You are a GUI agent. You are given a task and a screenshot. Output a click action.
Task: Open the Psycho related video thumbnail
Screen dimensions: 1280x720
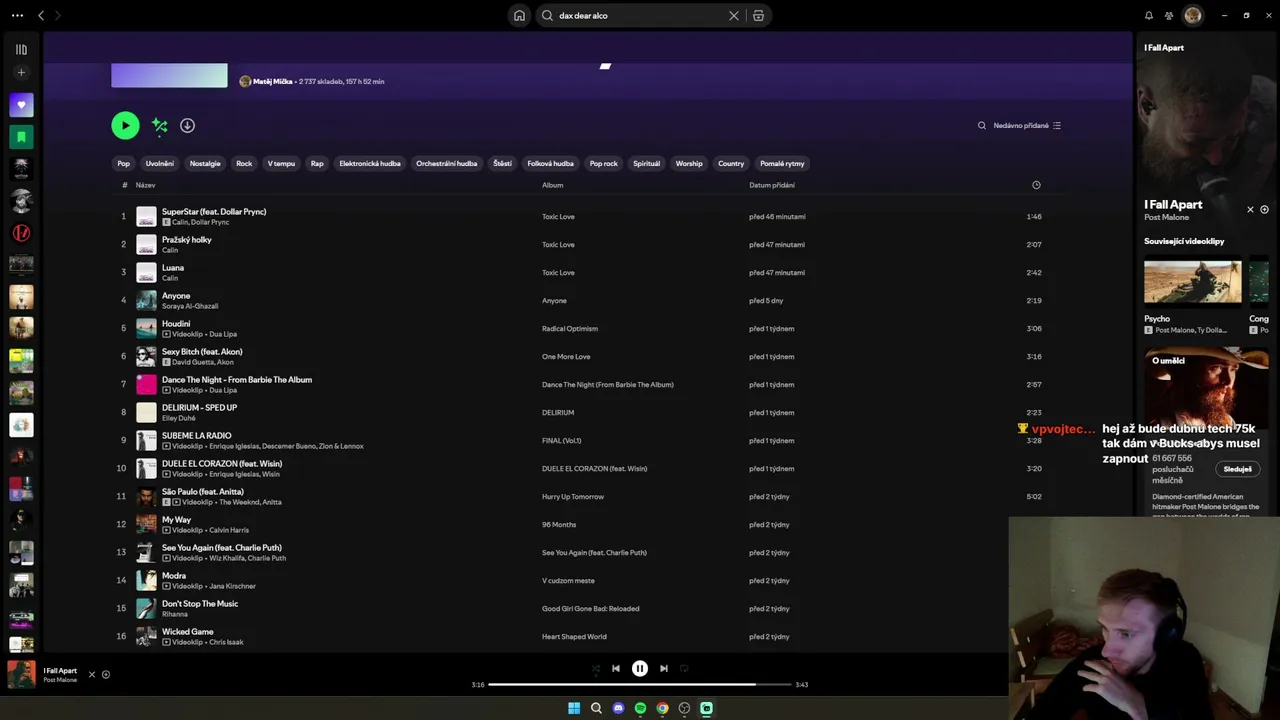tap(1193, 282)
